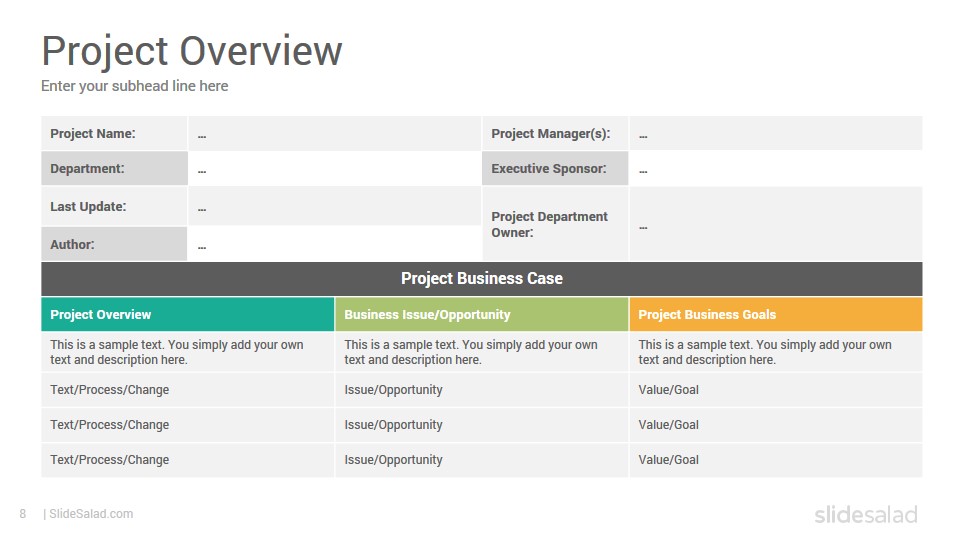Select the Last Update value cell
Screen dimensions: 960x540
334,206
